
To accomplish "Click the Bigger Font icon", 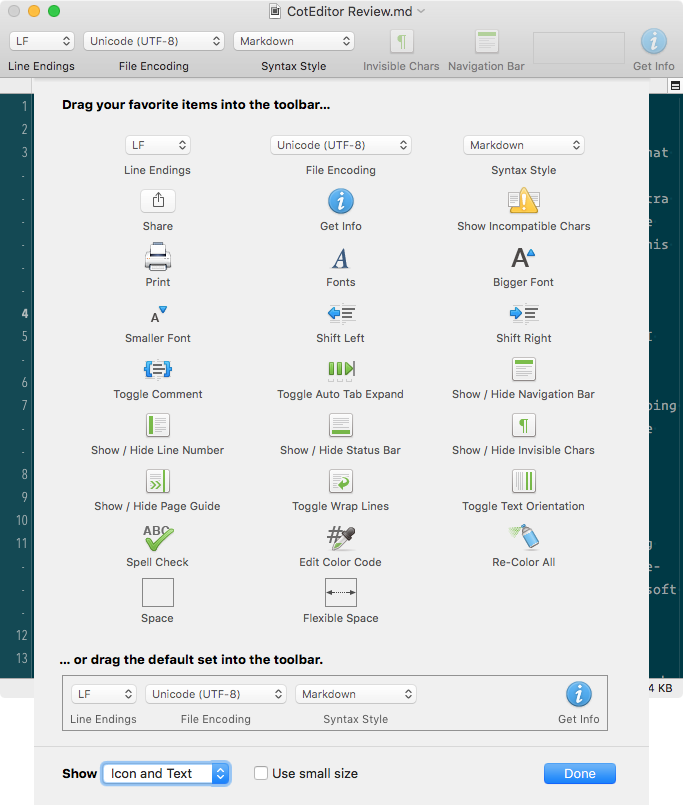I will [x=523, y=257].
